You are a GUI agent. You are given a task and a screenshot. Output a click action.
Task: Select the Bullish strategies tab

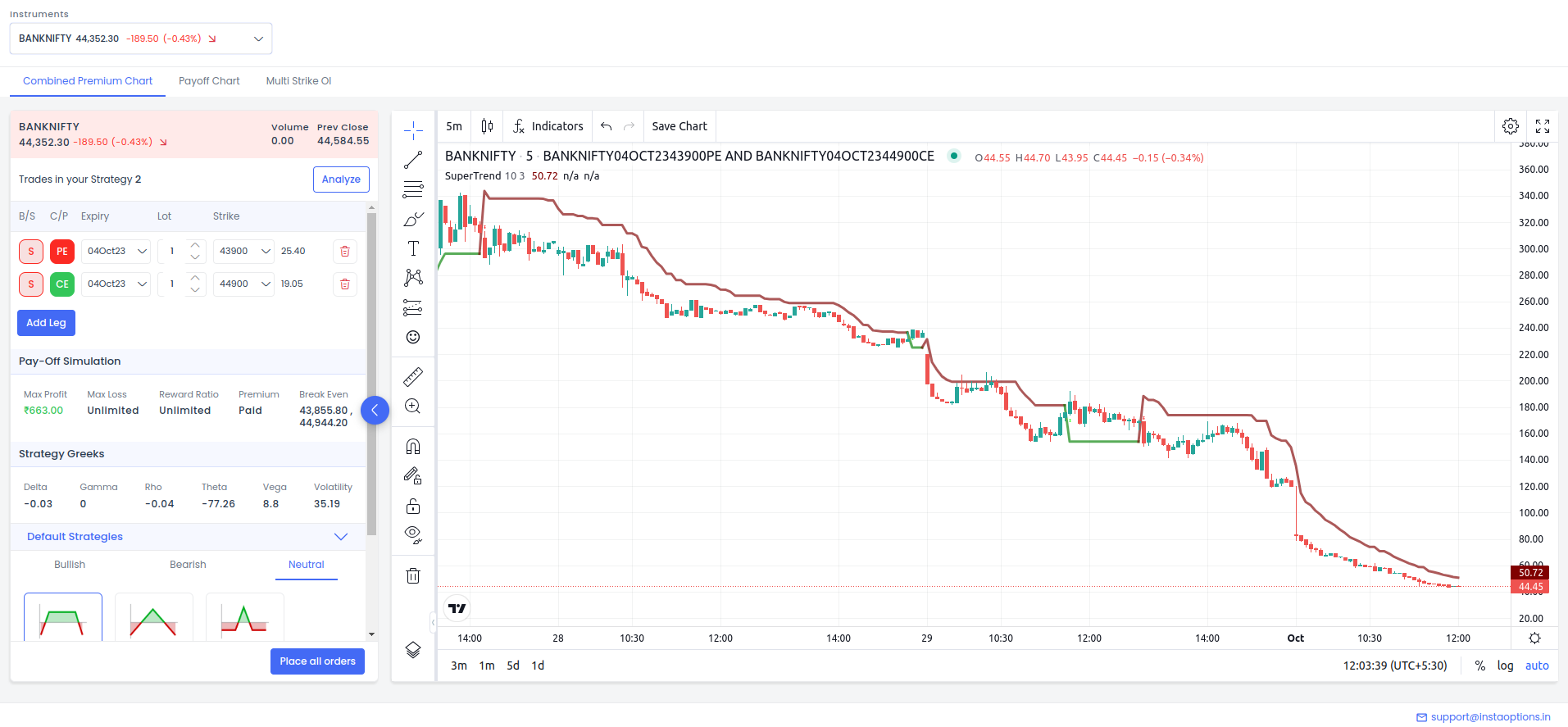pos(70,565)
